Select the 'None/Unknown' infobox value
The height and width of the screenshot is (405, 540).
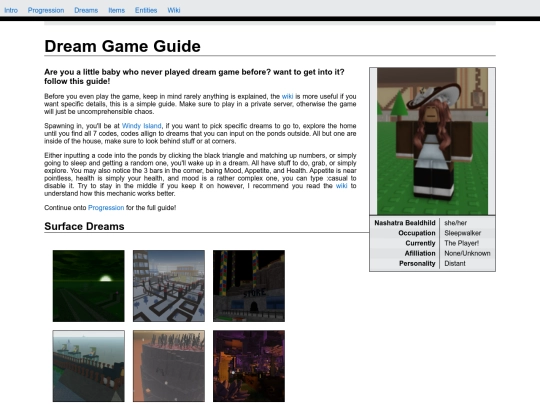click(467, 253)
